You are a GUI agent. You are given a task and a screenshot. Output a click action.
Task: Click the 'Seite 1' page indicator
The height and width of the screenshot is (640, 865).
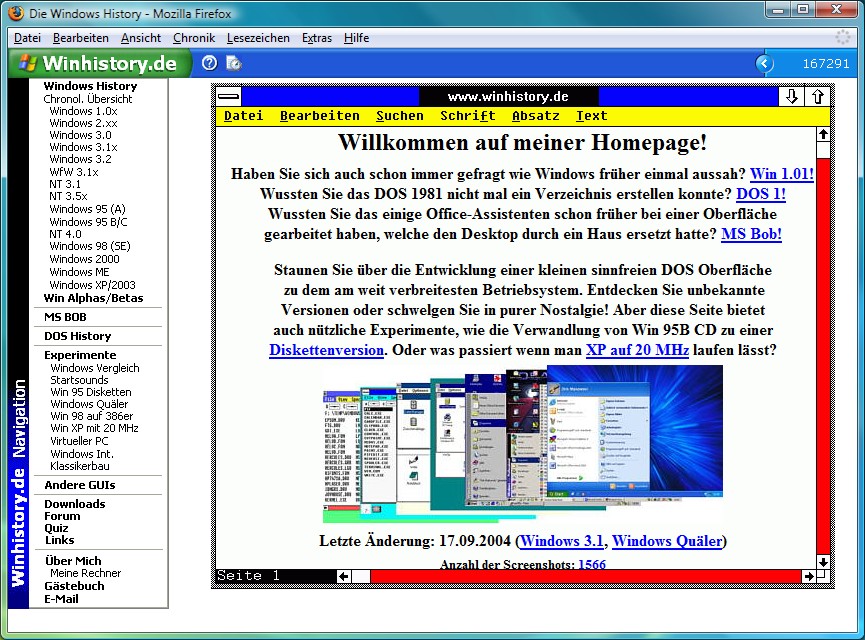[x=248, y=576]
